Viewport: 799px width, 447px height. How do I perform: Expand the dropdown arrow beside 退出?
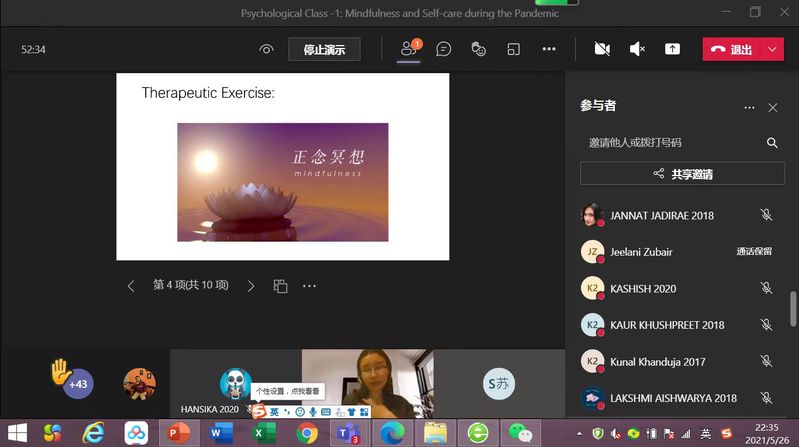click(x=772, y=49)
